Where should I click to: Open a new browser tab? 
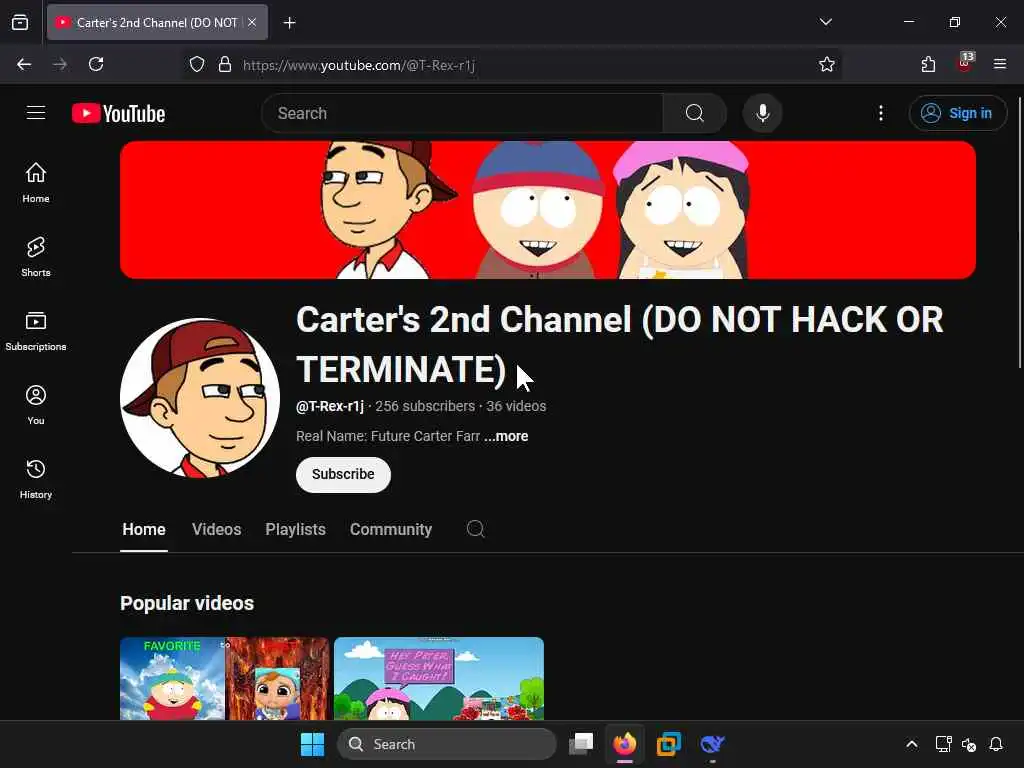point(289,23)
